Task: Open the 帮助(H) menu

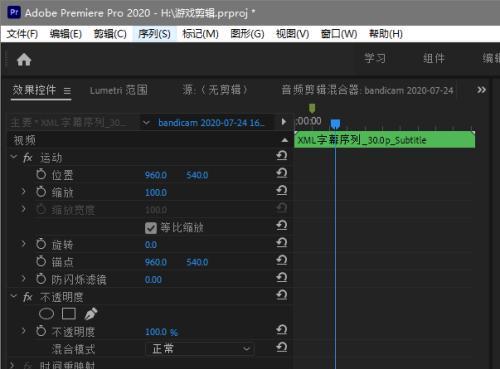Action: (x=386, y=34)
